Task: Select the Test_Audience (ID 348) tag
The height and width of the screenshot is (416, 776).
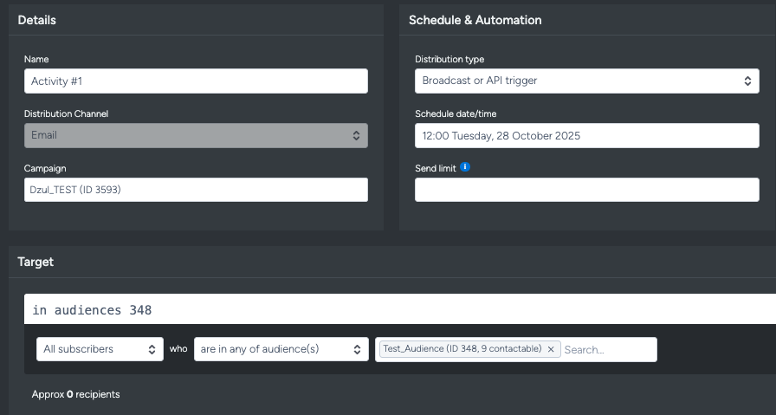Action: pyautogui.click(x=461, y=350)
